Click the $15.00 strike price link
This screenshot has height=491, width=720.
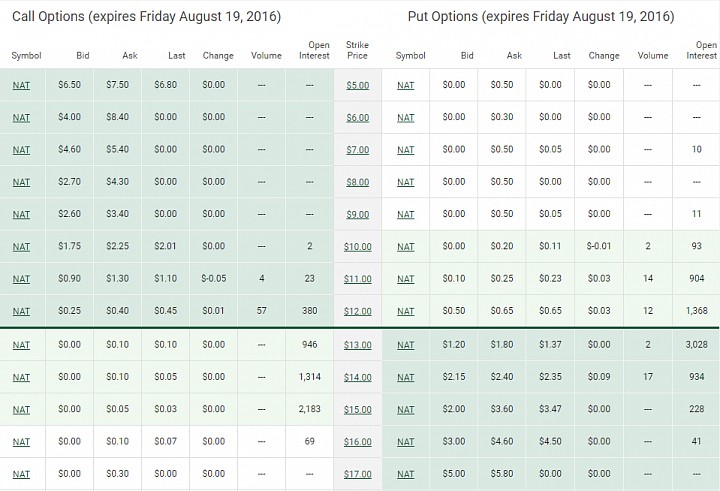357,409
